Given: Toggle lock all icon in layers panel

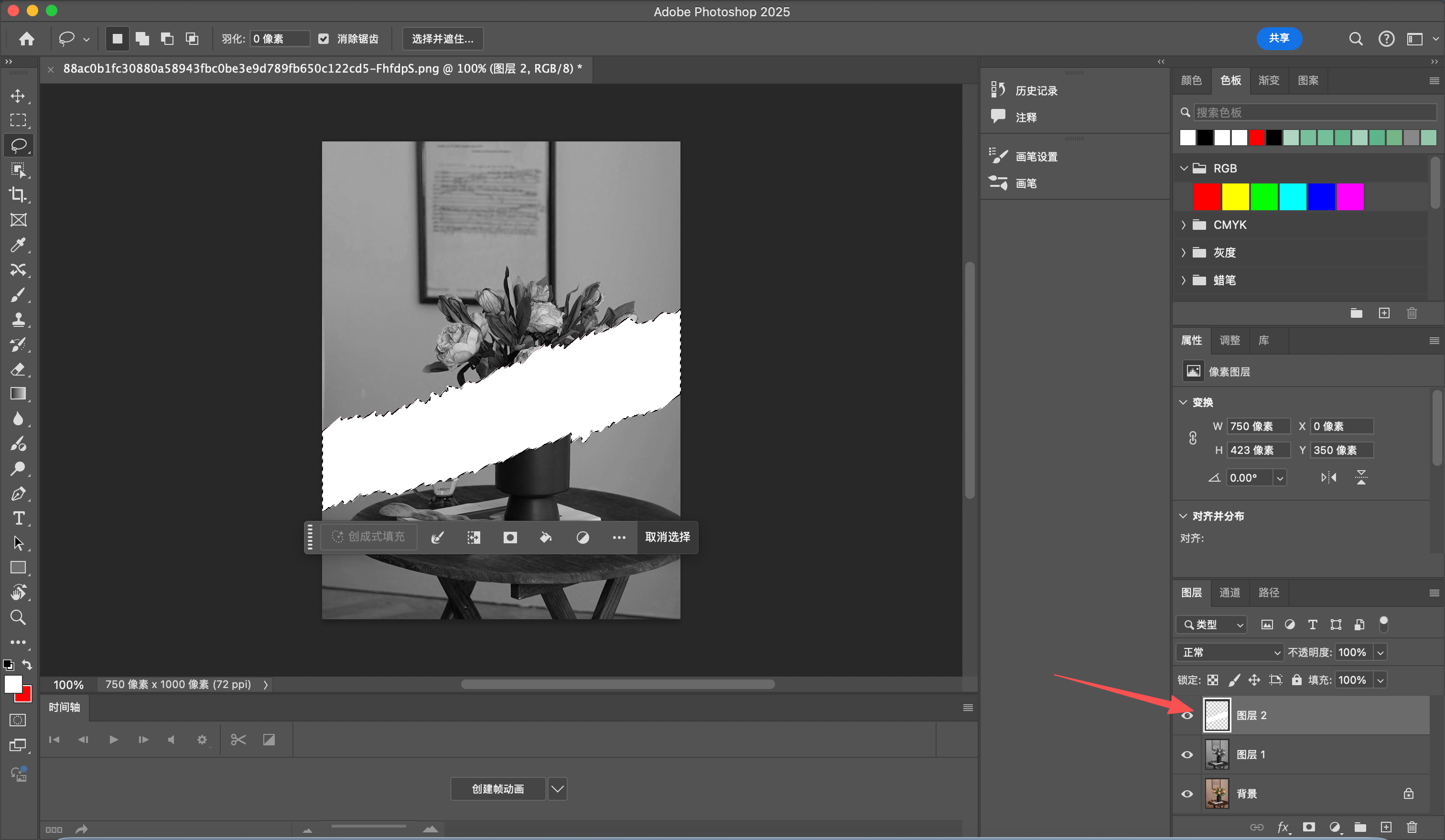Looking at the screenshot, I should point(1296,680).
